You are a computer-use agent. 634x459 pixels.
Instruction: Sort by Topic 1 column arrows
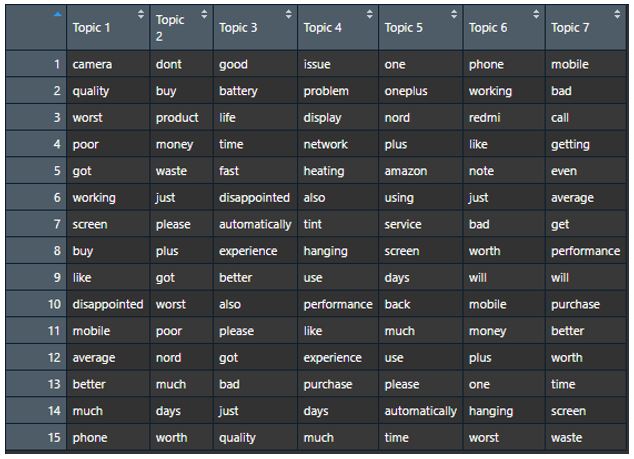pos(141,14)
